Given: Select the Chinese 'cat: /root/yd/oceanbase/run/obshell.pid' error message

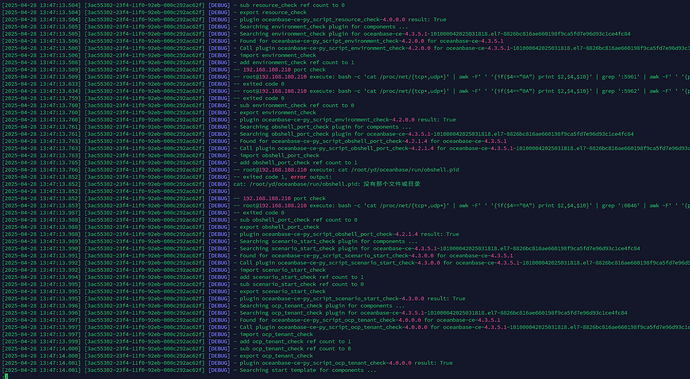Looking at the screenshot, I should [327, 184].
